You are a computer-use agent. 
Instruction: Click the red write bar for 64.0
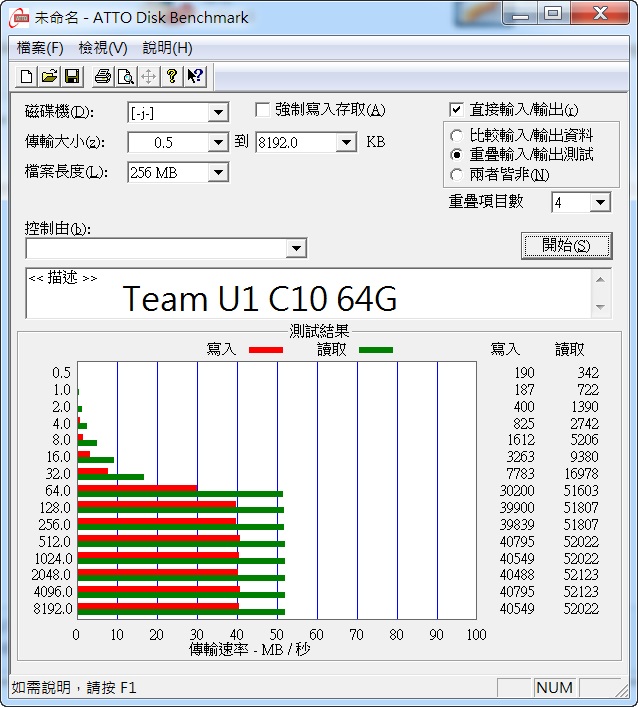pyautogui.click(x=137, y=488)
